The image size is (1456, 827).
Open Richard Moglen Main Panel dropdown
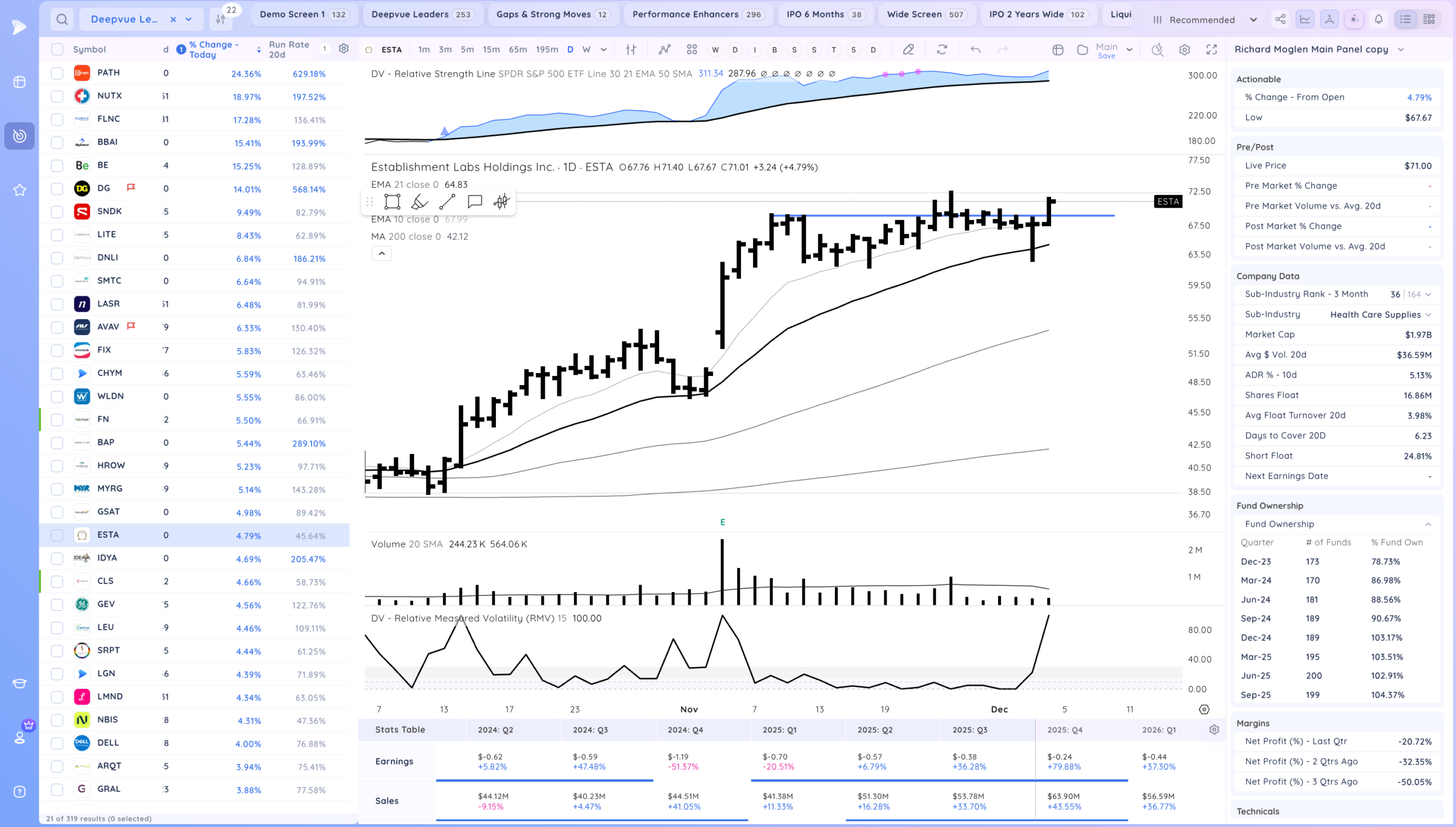coord(1401,49)
